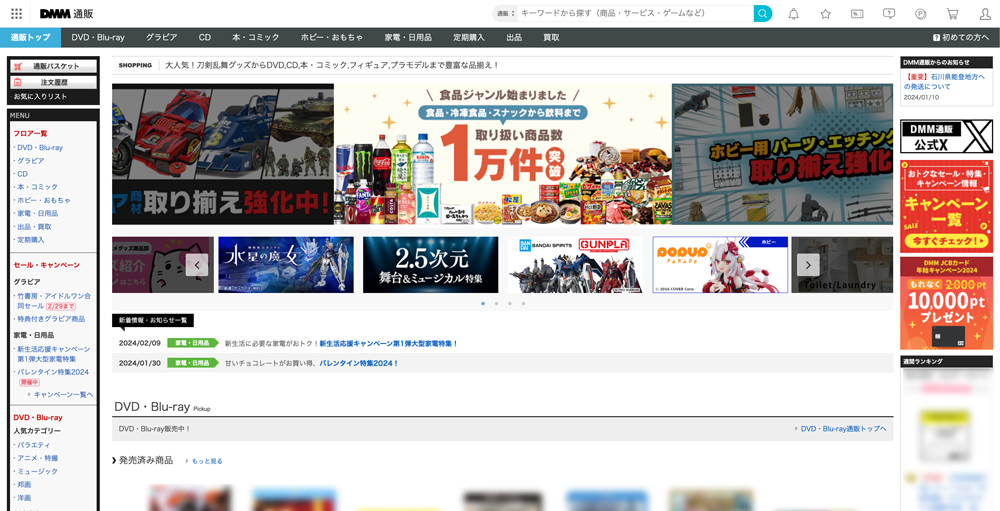Open the 初めての方へ guide link
Viewport: 1000px width, 511px height.
coord(961,38)
